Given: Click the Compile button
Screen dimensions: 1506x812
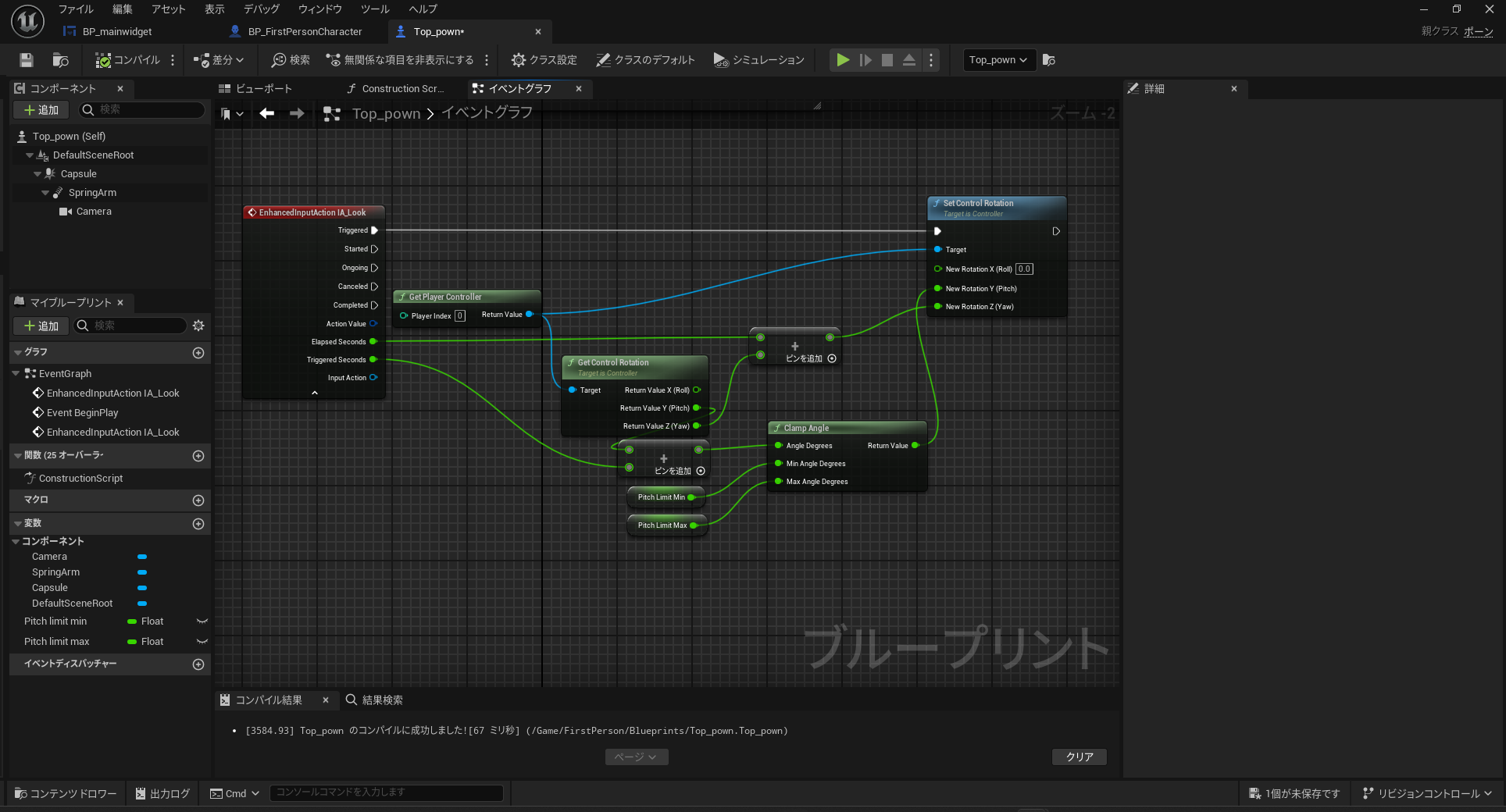Looking at the screenshot, I should coord(127,60).
